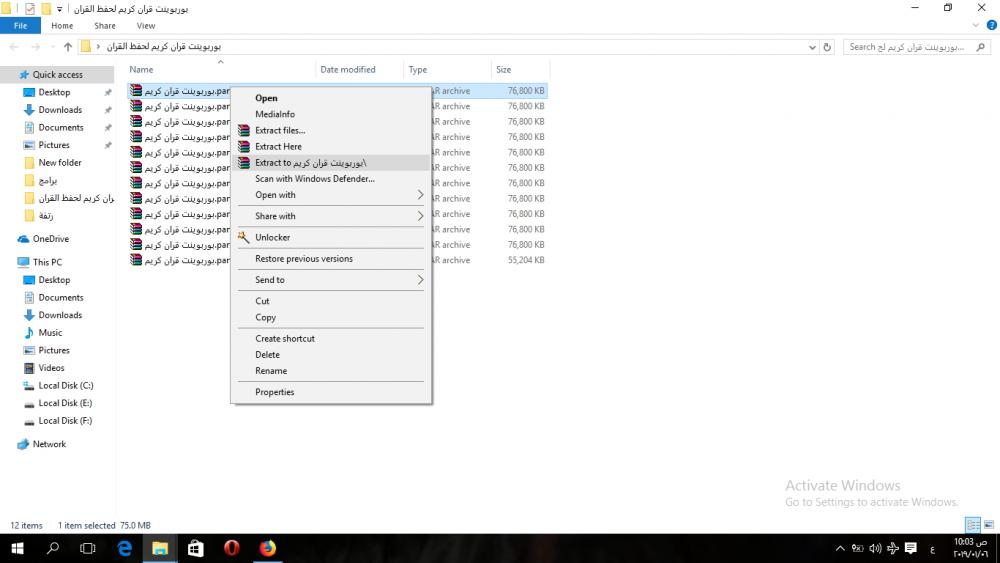Click WinRAR icon beside Extract files
Viewport: 1000px width, 563px height.
point(243,130)
